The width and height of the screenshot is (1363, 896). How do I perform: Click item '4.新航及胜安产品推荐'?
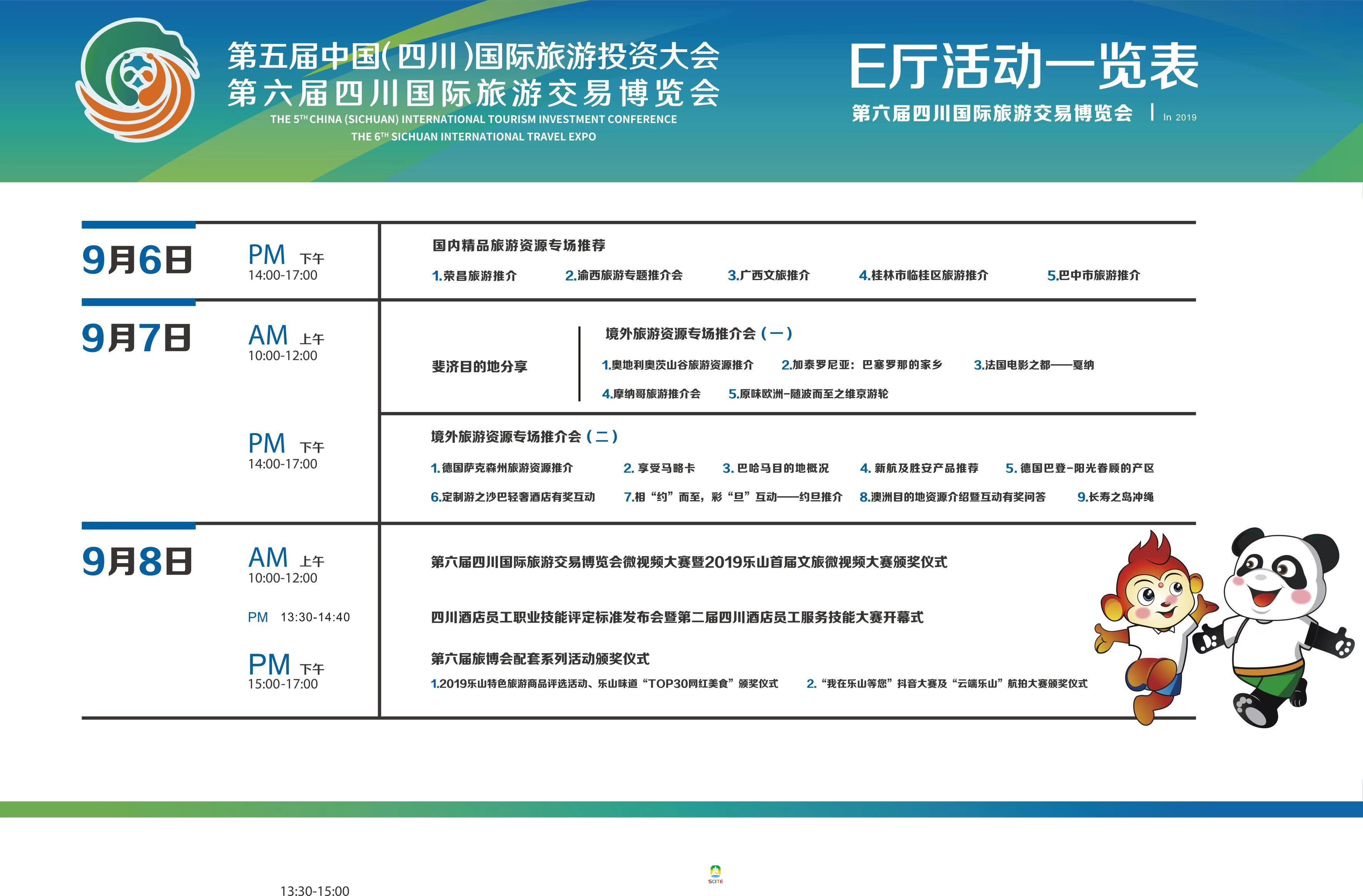coord(919,468)
